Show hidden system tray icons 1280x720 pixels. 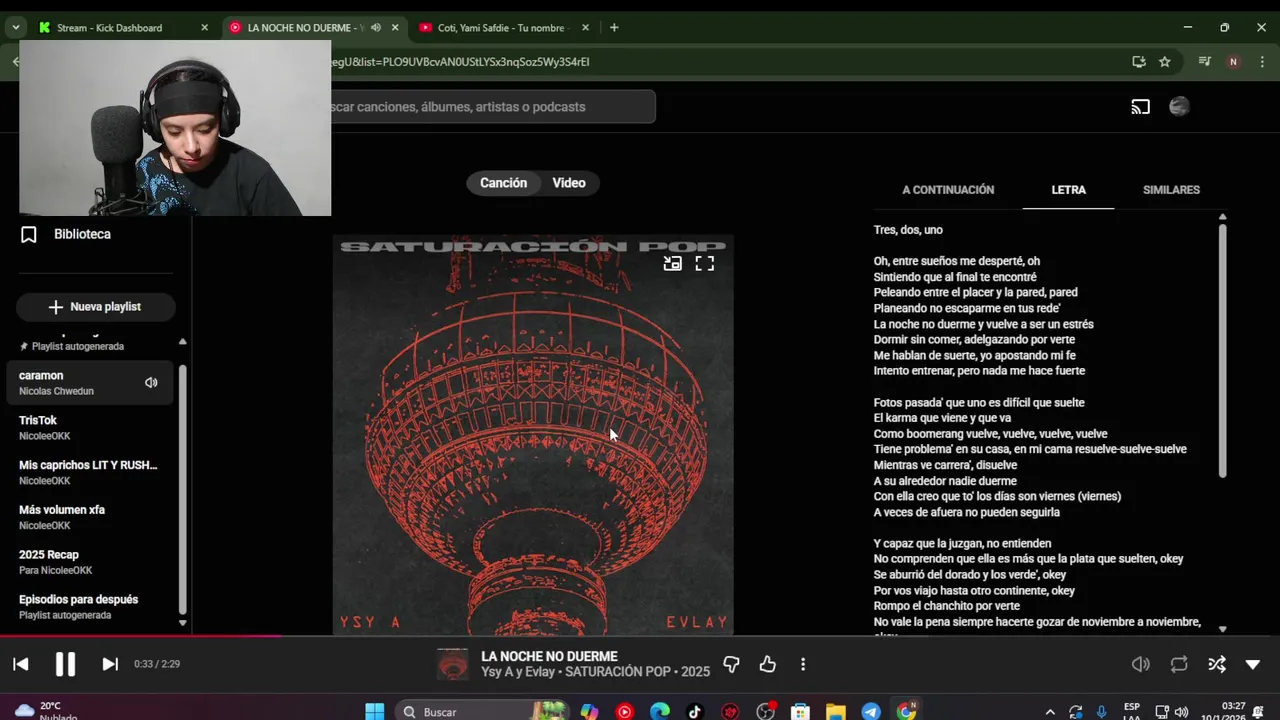[x=1050, y=712]
